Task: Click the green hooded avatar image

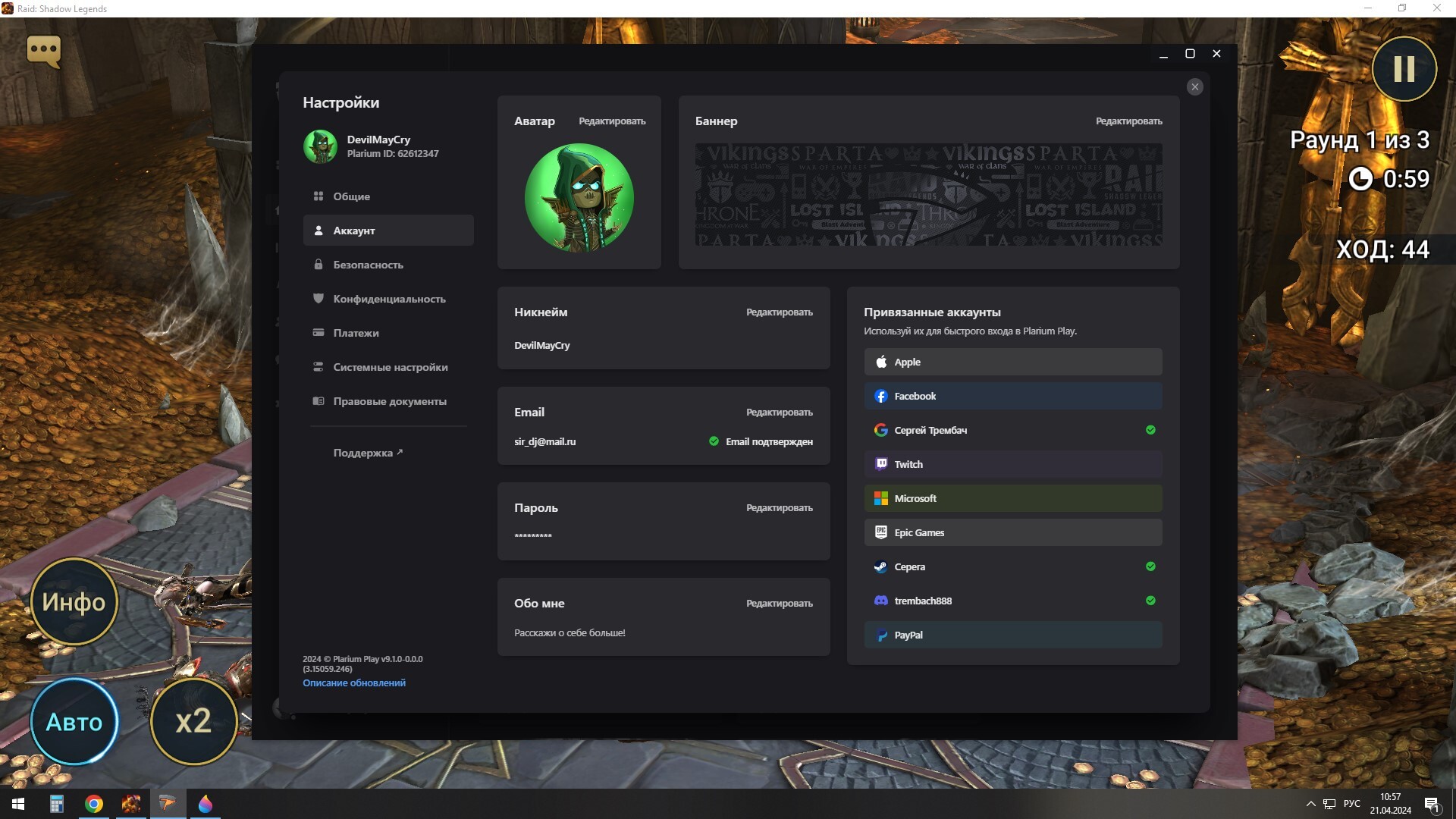Action: click(x=579, y=198)
